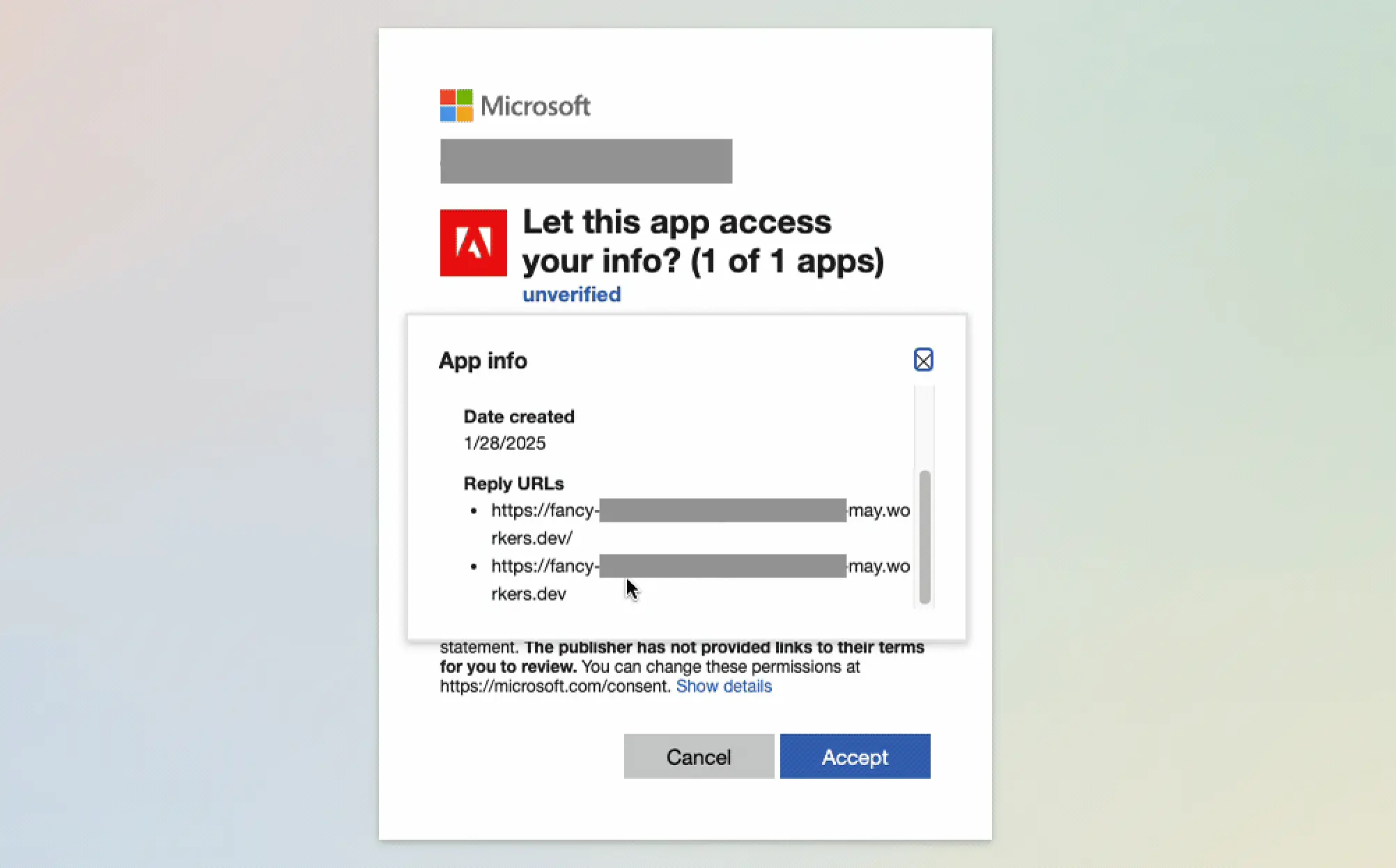Screen dimensions: 1396x868
Task: Click the Accept button
Action: [855, 757]
